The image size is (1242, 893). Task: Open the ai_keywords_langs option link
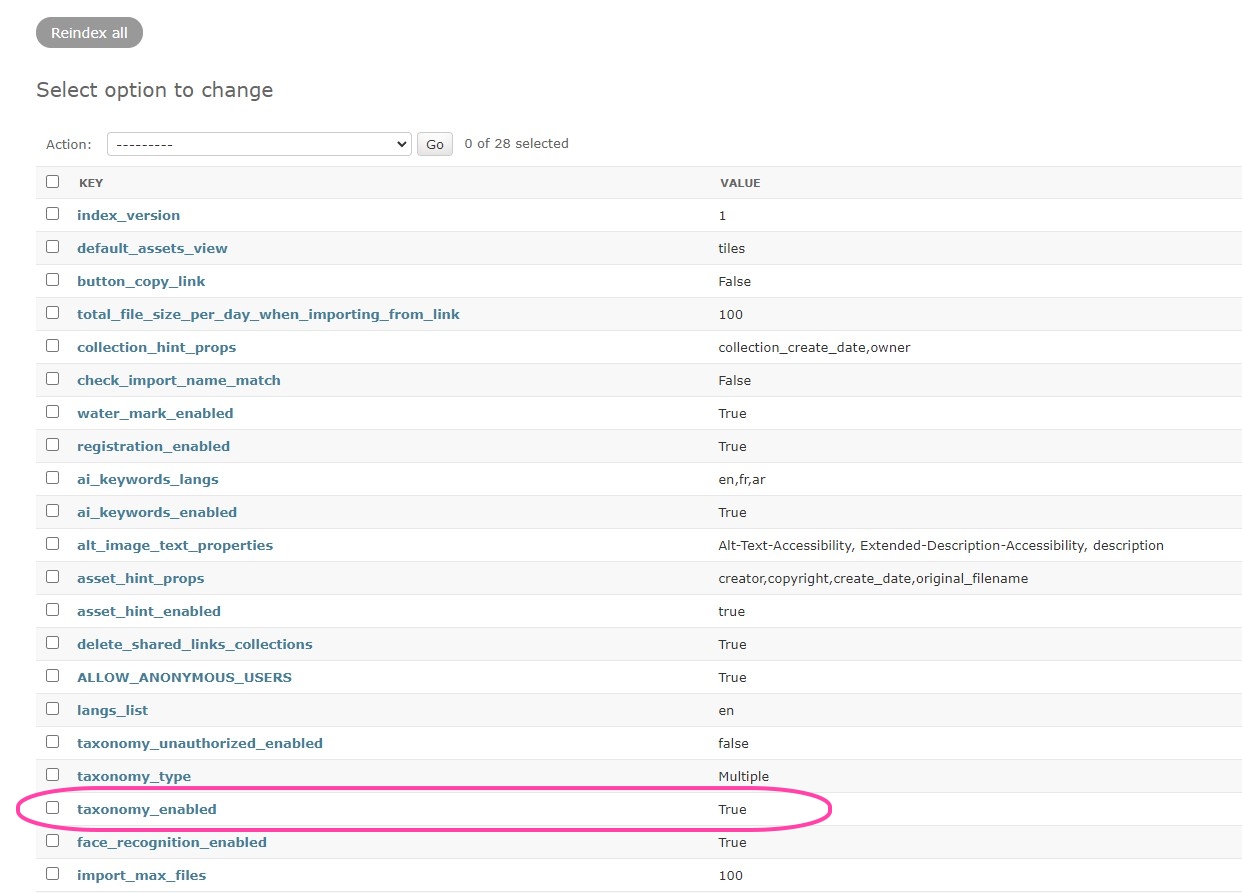coord(148,479)
